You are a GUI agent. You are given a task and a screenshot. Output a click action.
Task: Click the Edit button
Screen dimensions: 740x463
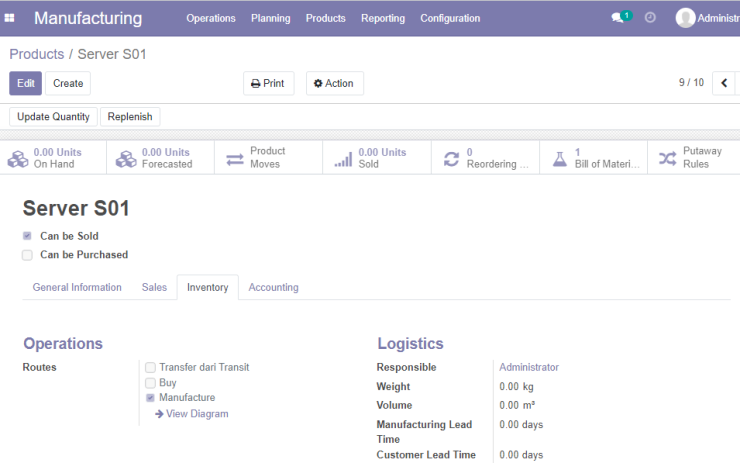[25, 83]
